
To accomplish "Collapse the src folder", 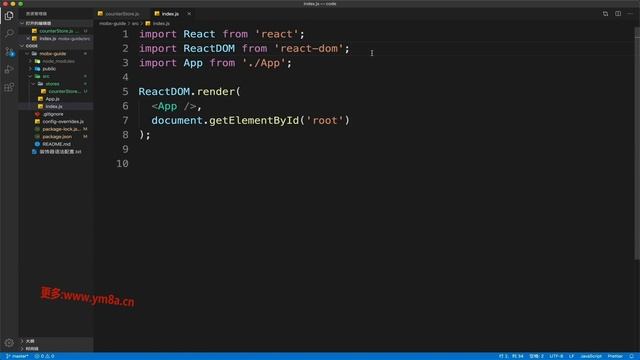I will click(x=31, y=76).
